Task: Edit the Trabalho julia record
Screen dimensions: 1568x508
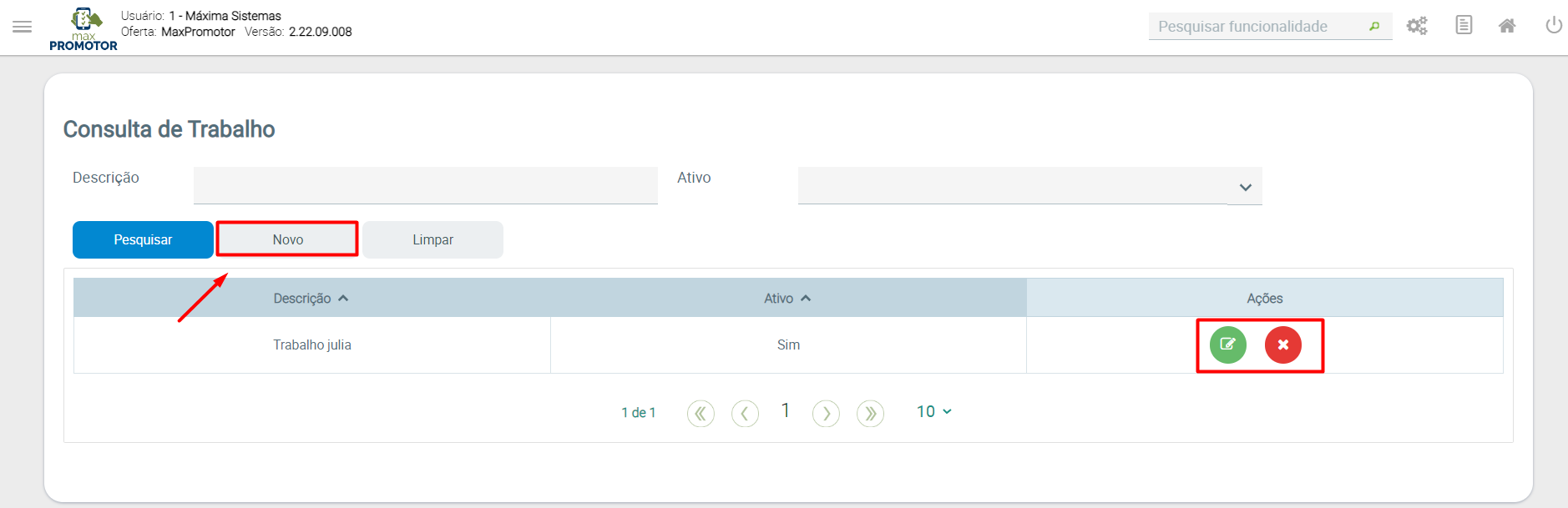Action: pyautogui.click(x=1228, y=345)
